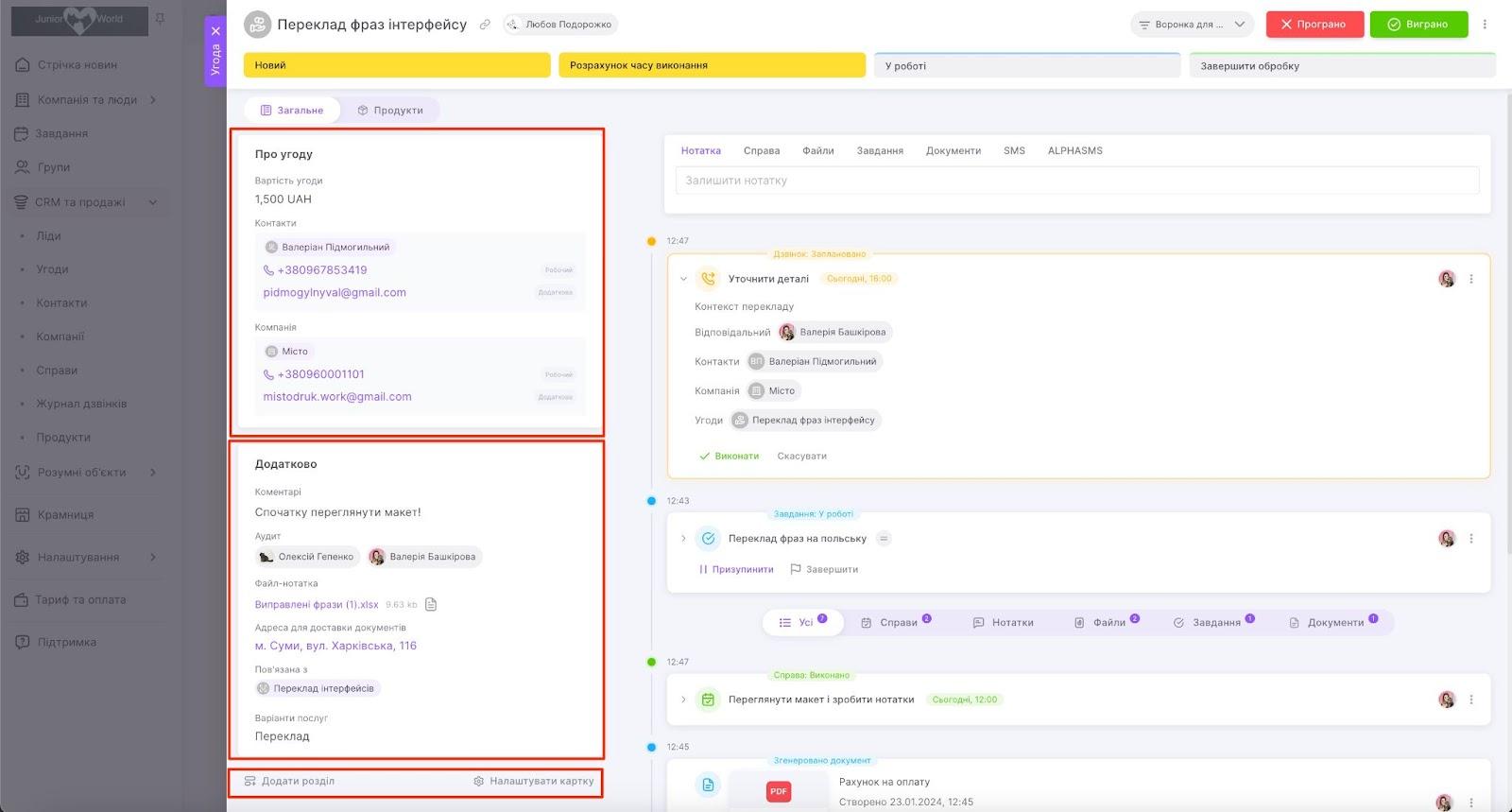This screenshot has width=1512, height=812.
Task: Open related deal Переклад інтерфейсів
Action: pos(318,688)
